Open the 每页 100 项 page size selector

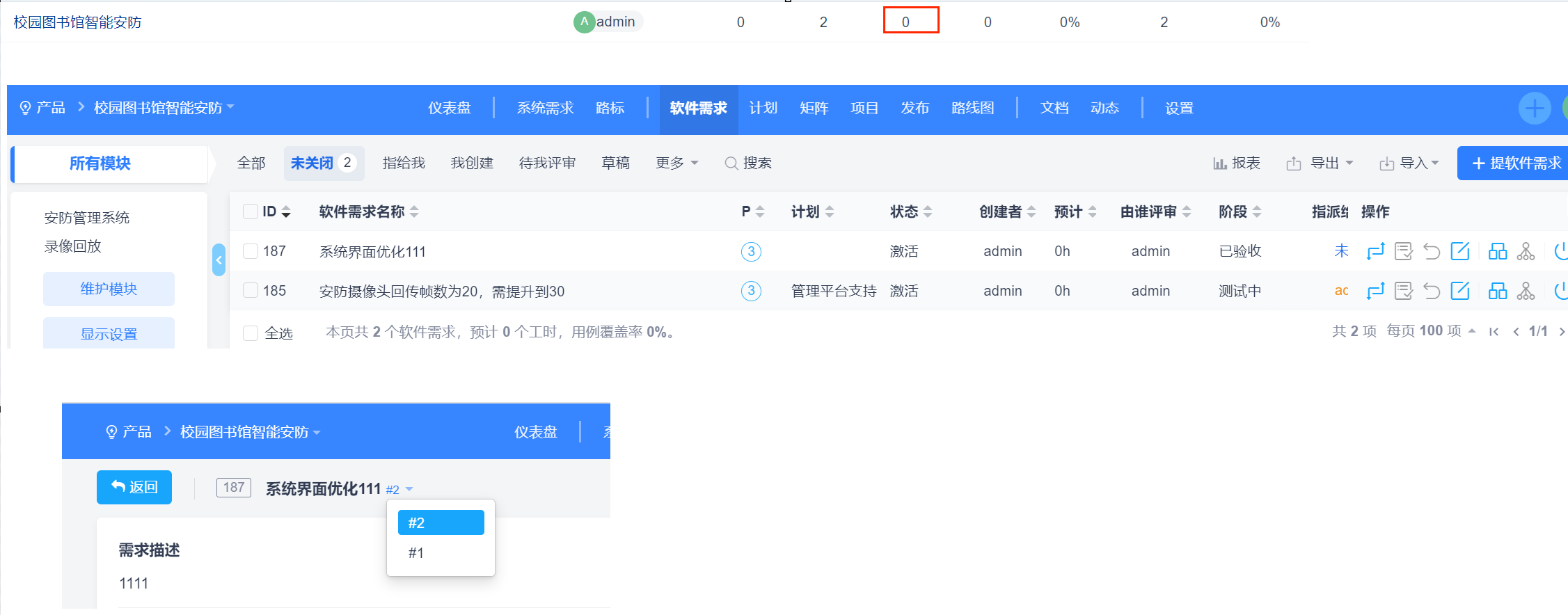pos(1430,331)
